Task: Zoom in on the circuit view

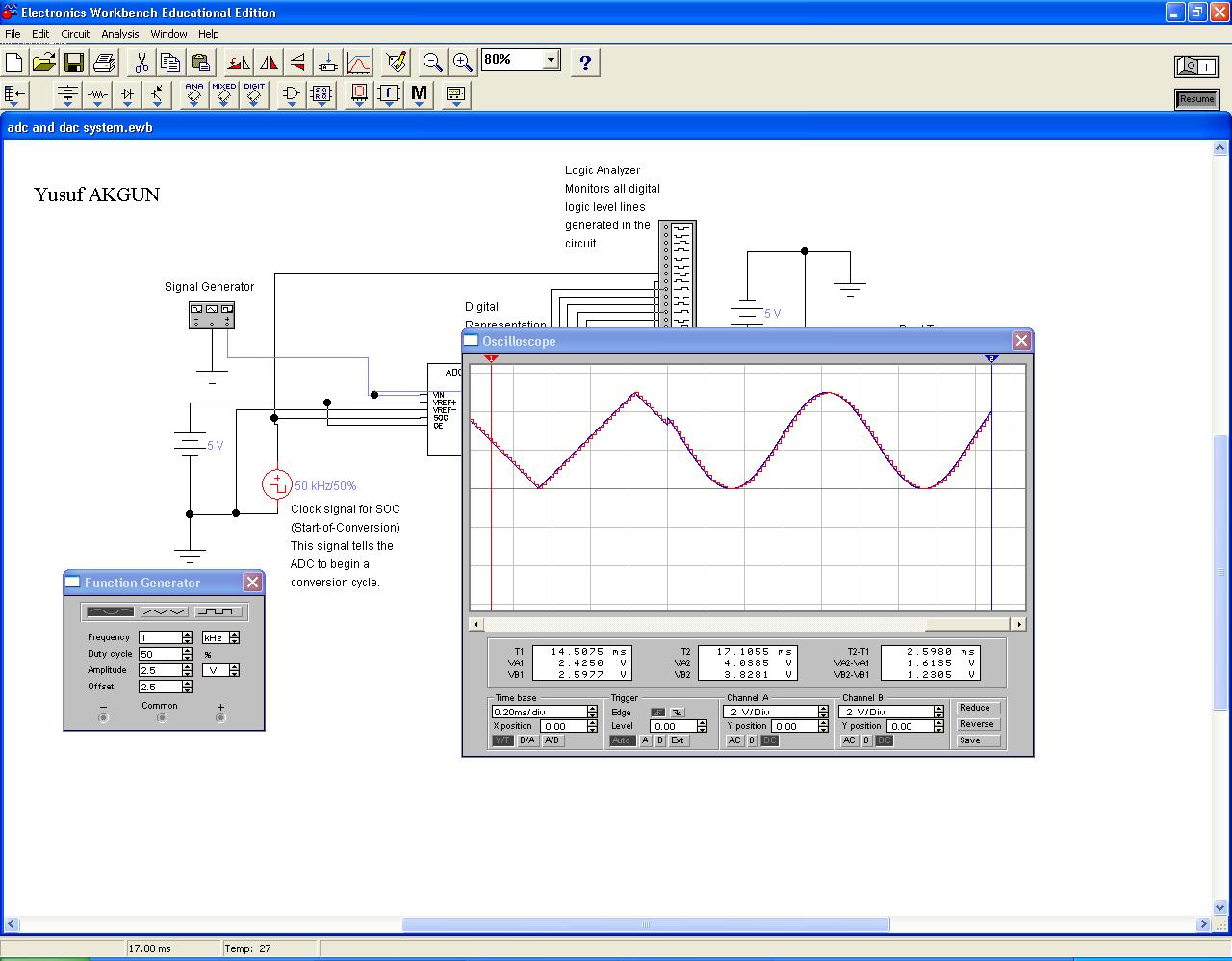Action: pos(463,63)
